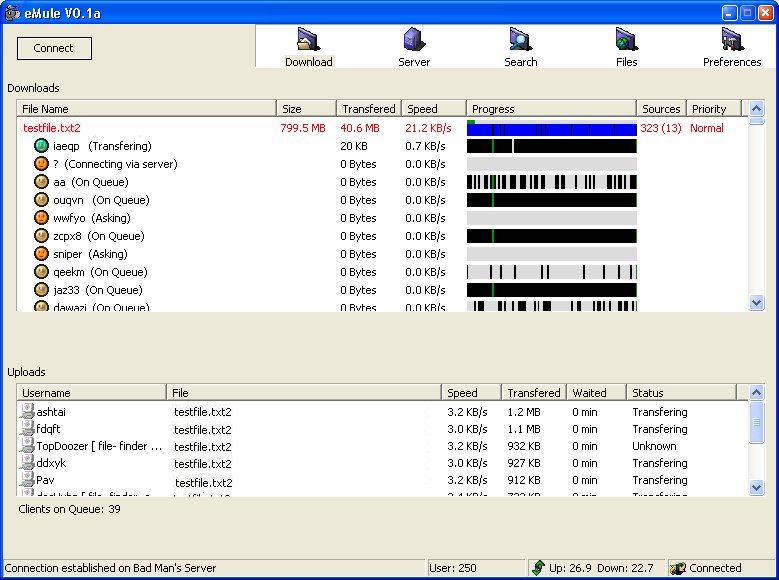Image resolution: width=779 pixels, height=580 pixels.
Task: Click the icon next to jaz33
Action: [x=41, y=290]
